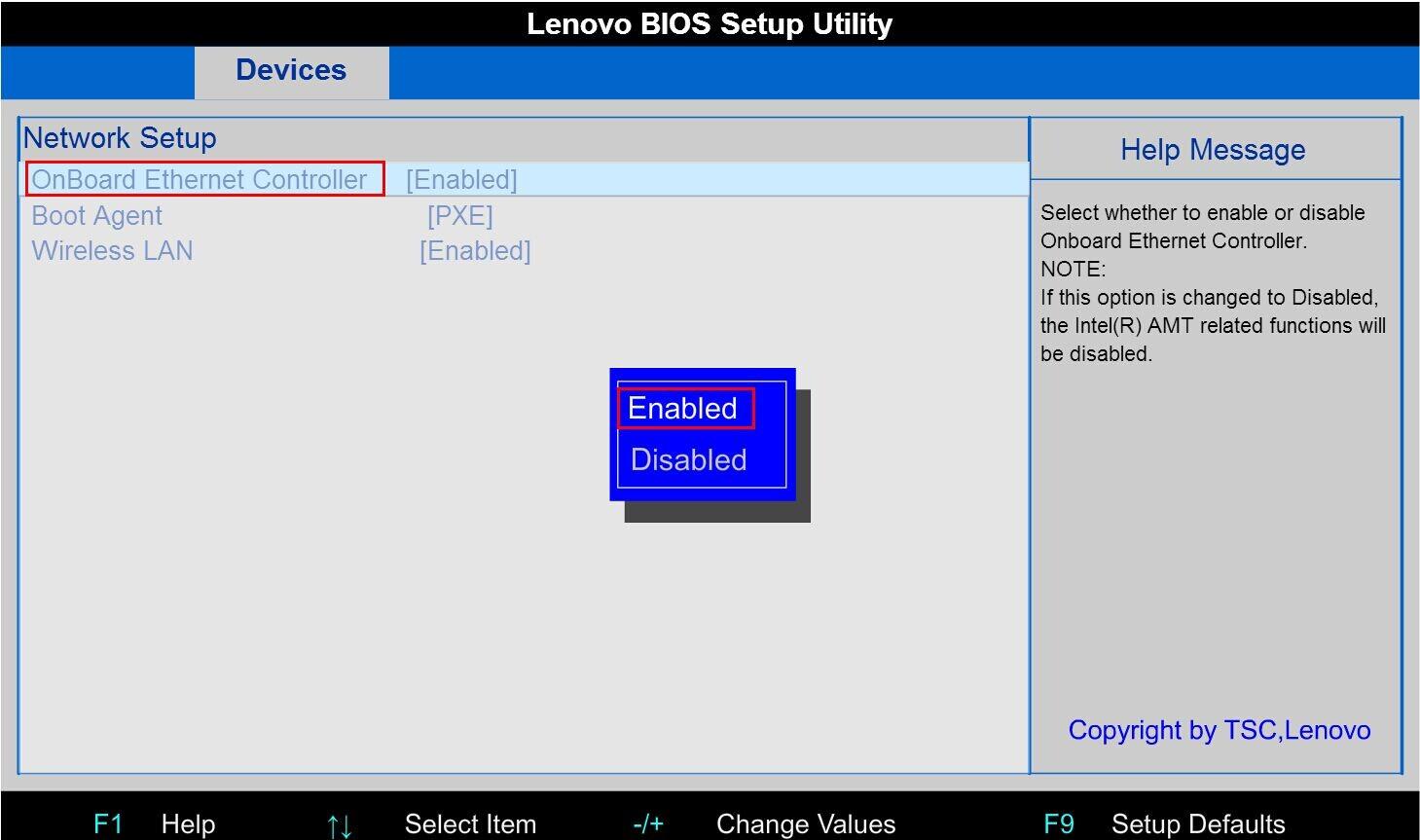Open the Wireless LAN [Enabled] value
The width and height of the screenshot is (1420, 840).
pos(475,251)
